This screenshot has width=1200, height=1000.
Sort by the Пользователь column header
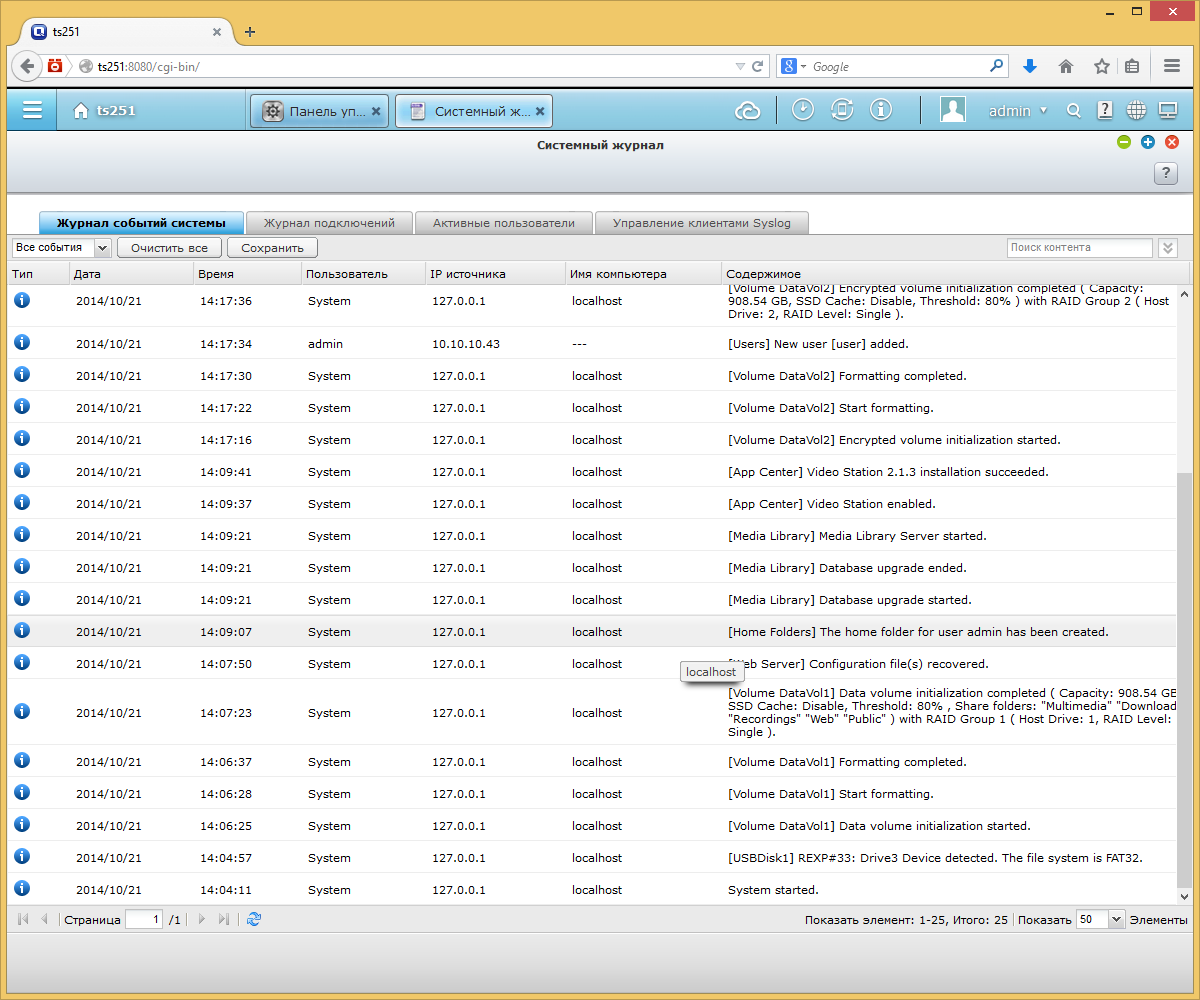363,273
